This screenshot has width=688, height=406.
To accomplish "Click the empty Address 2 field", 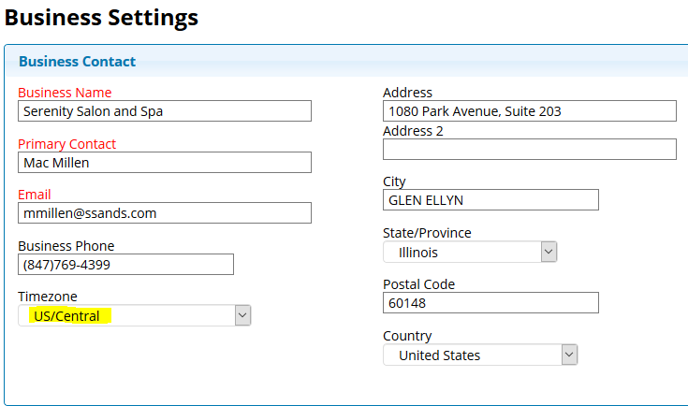I will (x=530, y=149).
